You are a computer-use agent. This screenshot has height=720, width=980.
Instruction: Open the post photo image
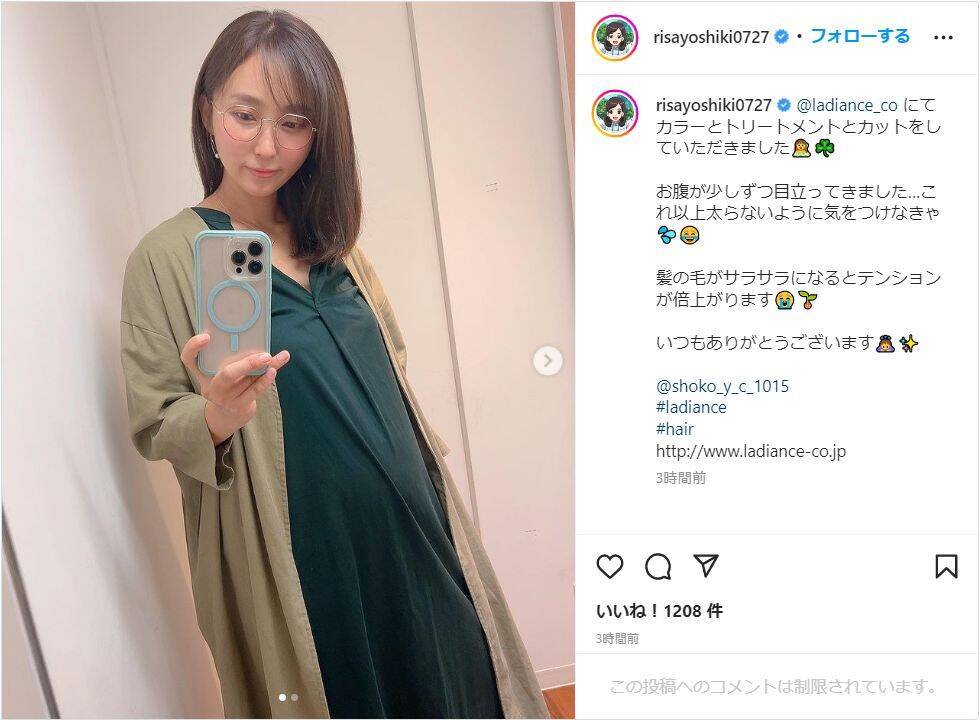point(288,360)
